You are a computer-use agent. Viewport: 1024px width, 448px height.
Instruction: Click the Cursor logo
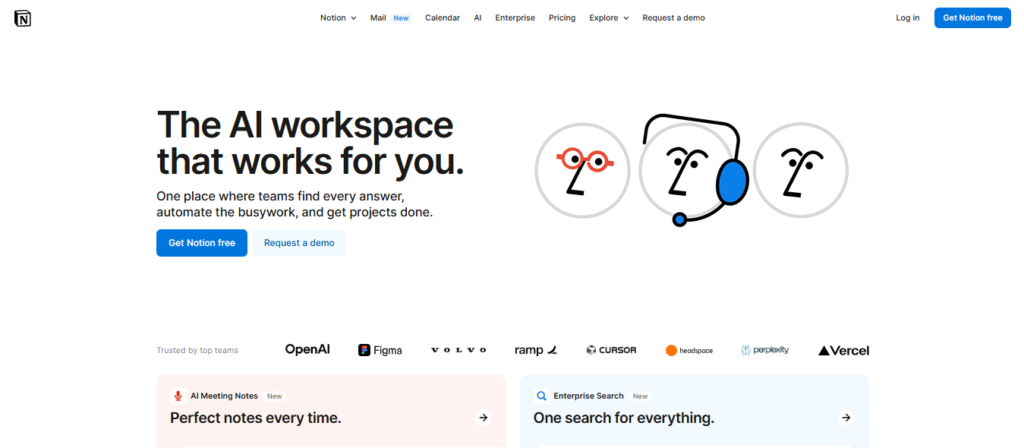coord(611,351)
